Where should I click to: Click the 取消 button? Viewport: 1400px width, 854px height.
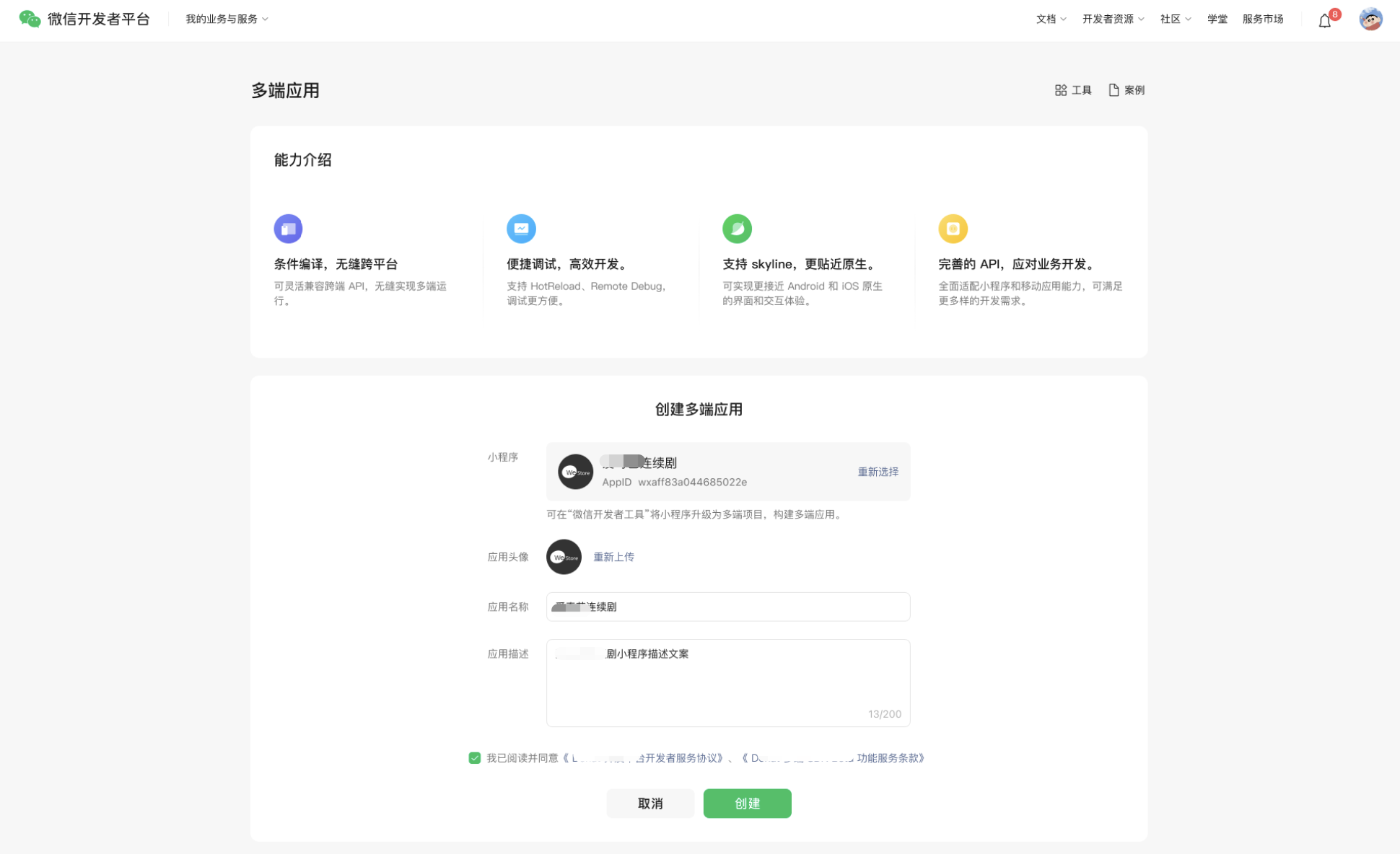pyautogui.click(x=649, y=804)
